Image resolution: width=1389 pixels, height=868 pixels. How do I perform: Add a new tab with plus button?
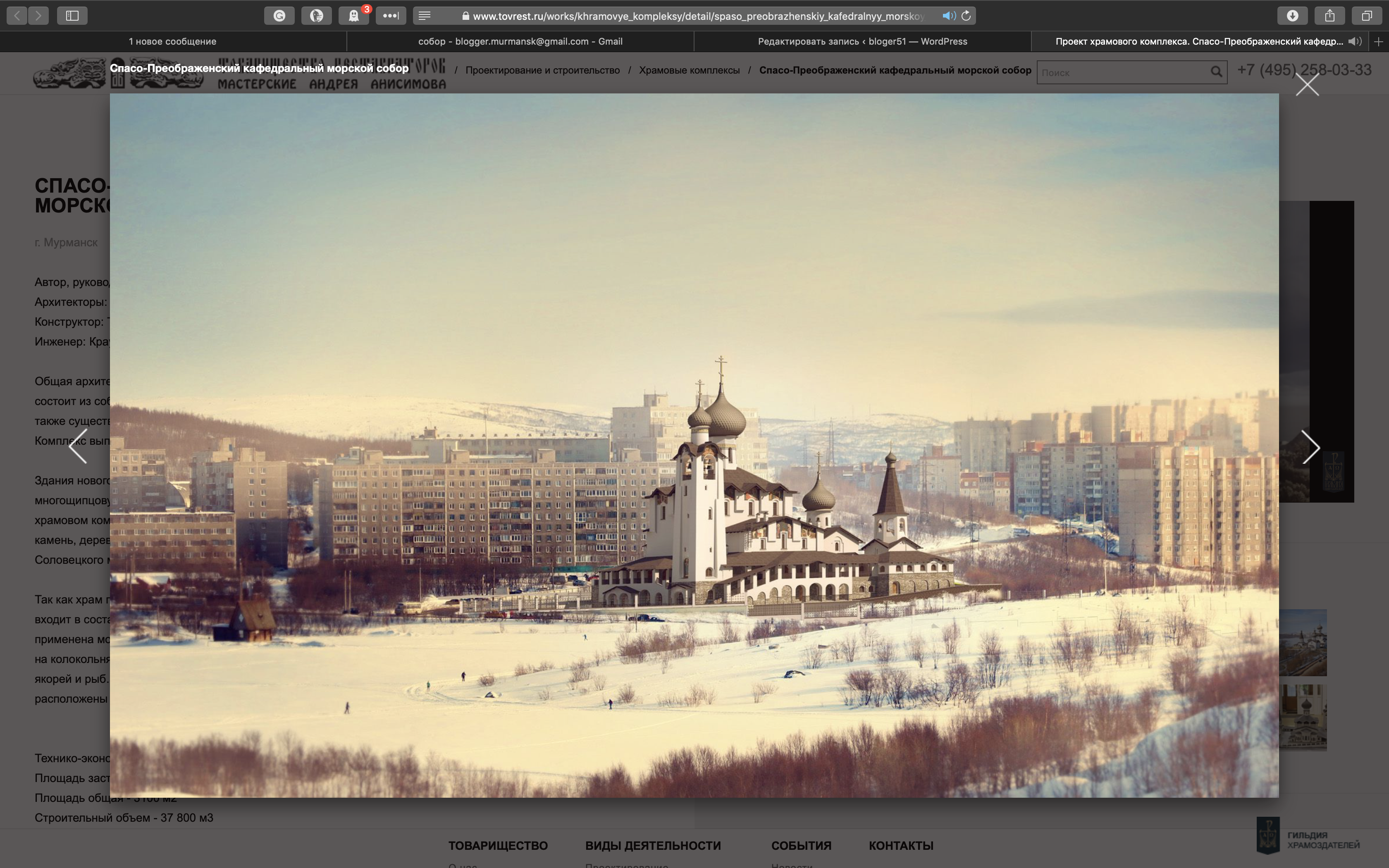click(1379, 41)
